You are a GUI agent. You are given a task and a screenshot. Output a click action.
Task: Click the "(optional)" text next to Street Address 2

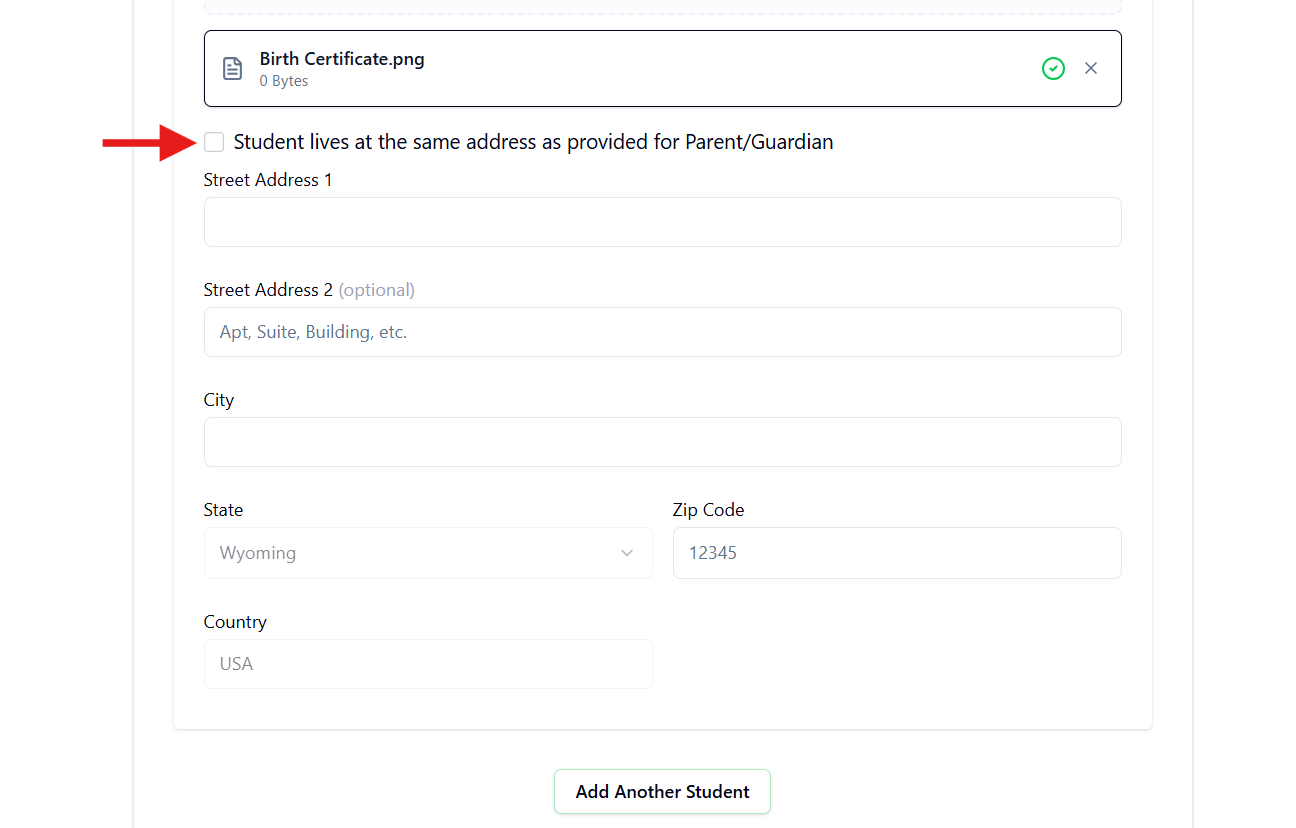coord(376,290)
